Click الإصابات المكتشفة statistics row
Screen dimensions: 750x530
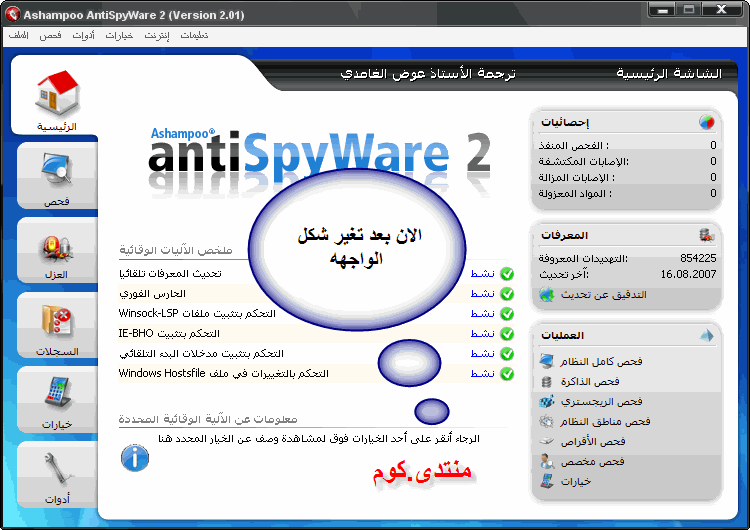[x=627, y=161]
